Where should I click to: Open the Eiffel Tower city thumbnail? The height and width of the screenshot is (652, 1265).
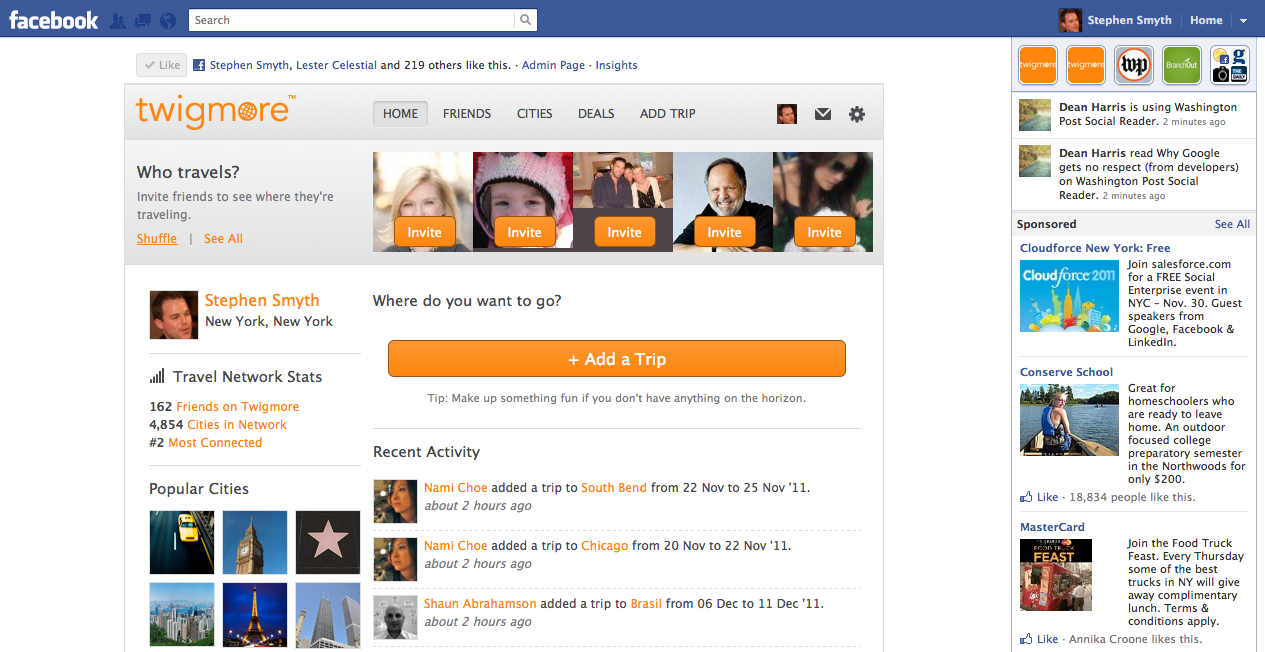255,615
